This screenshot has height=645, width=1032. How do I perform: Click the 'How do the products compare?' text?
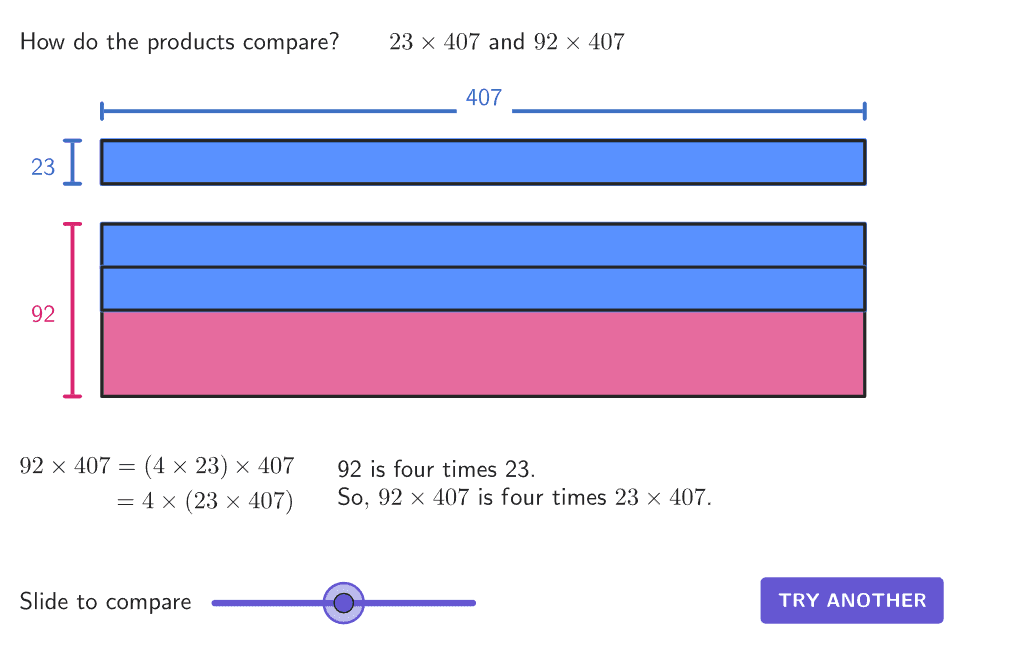click(179, 42)
